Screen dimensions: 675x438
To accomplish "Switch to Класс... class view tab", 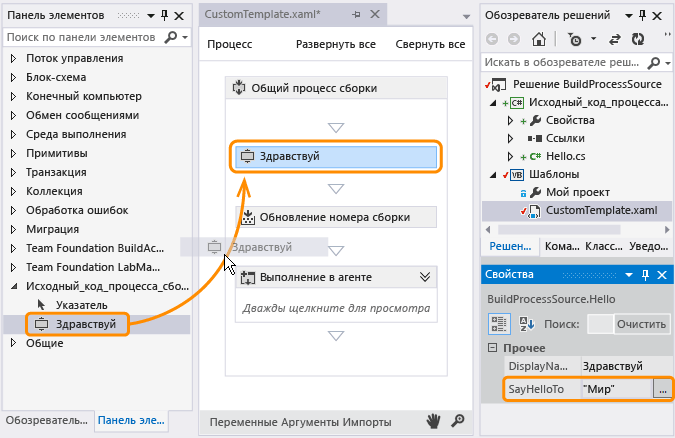I will (604, 246).
